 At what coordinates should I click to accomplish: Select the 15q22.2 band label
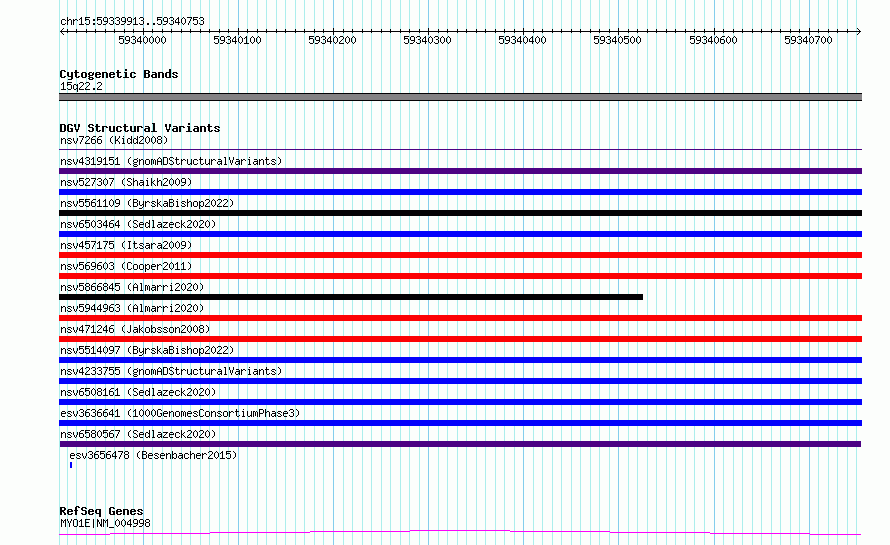81,86
